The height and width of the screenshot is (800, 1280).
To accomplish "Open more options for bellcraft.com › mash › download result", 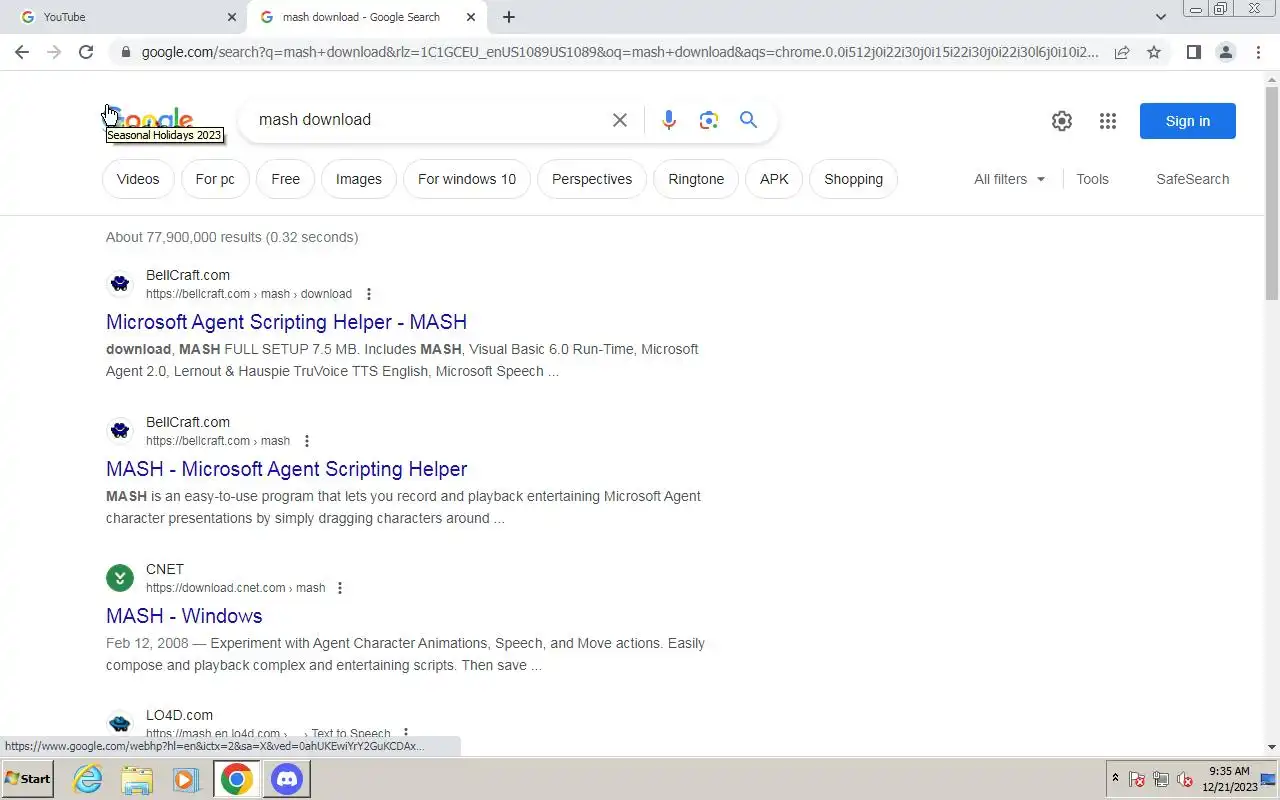I will coord(369,294).
